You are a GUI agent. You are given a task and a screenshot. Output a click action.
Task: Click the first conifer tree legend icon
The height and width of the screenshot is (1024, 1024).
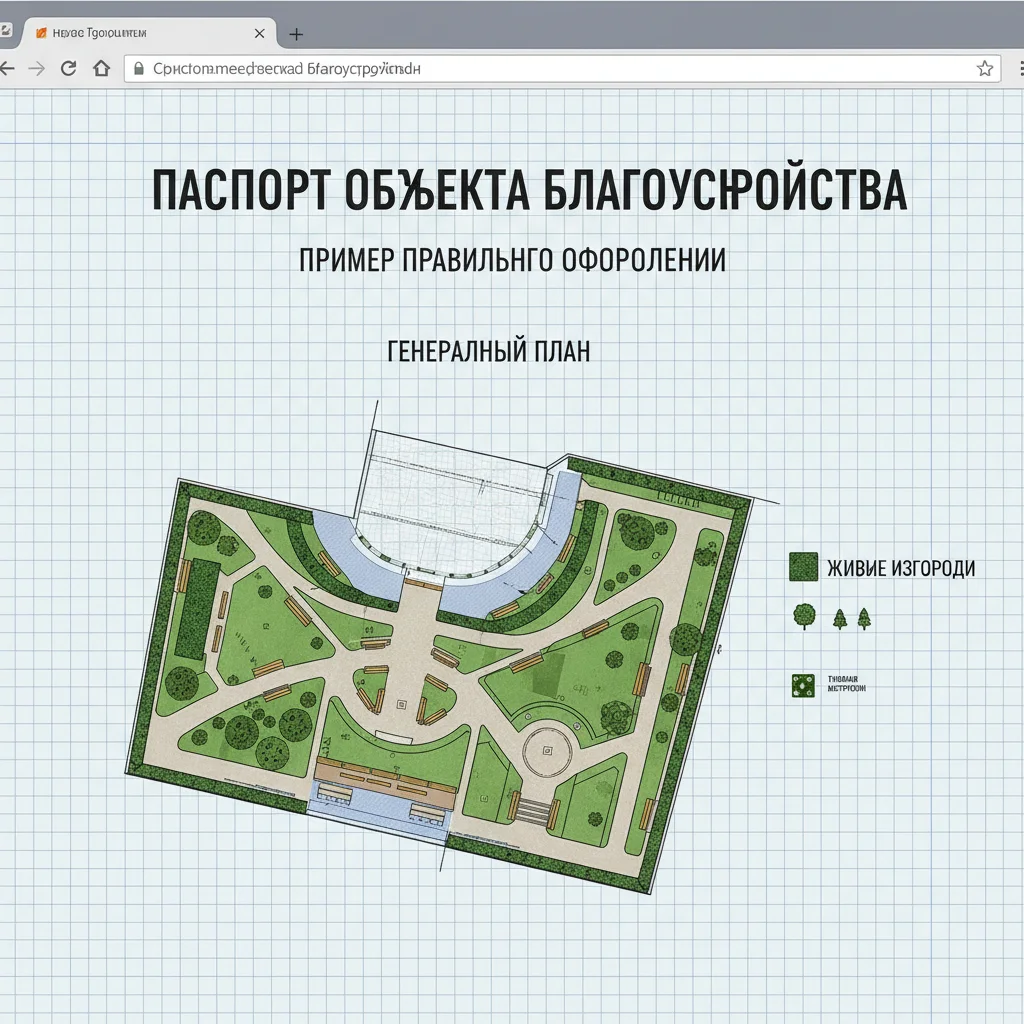click(x=839, y=619)
